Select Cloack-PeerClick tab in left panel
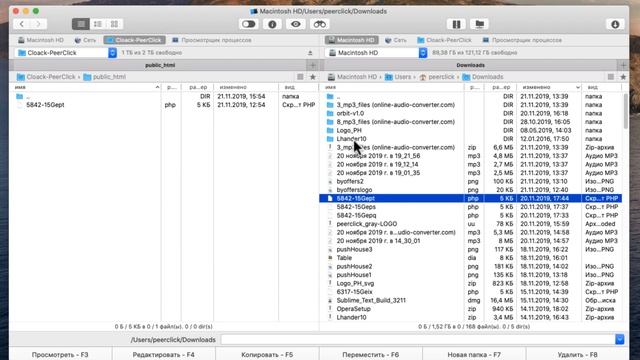Viewport: 640px width, 360px height. coord(135,40)
